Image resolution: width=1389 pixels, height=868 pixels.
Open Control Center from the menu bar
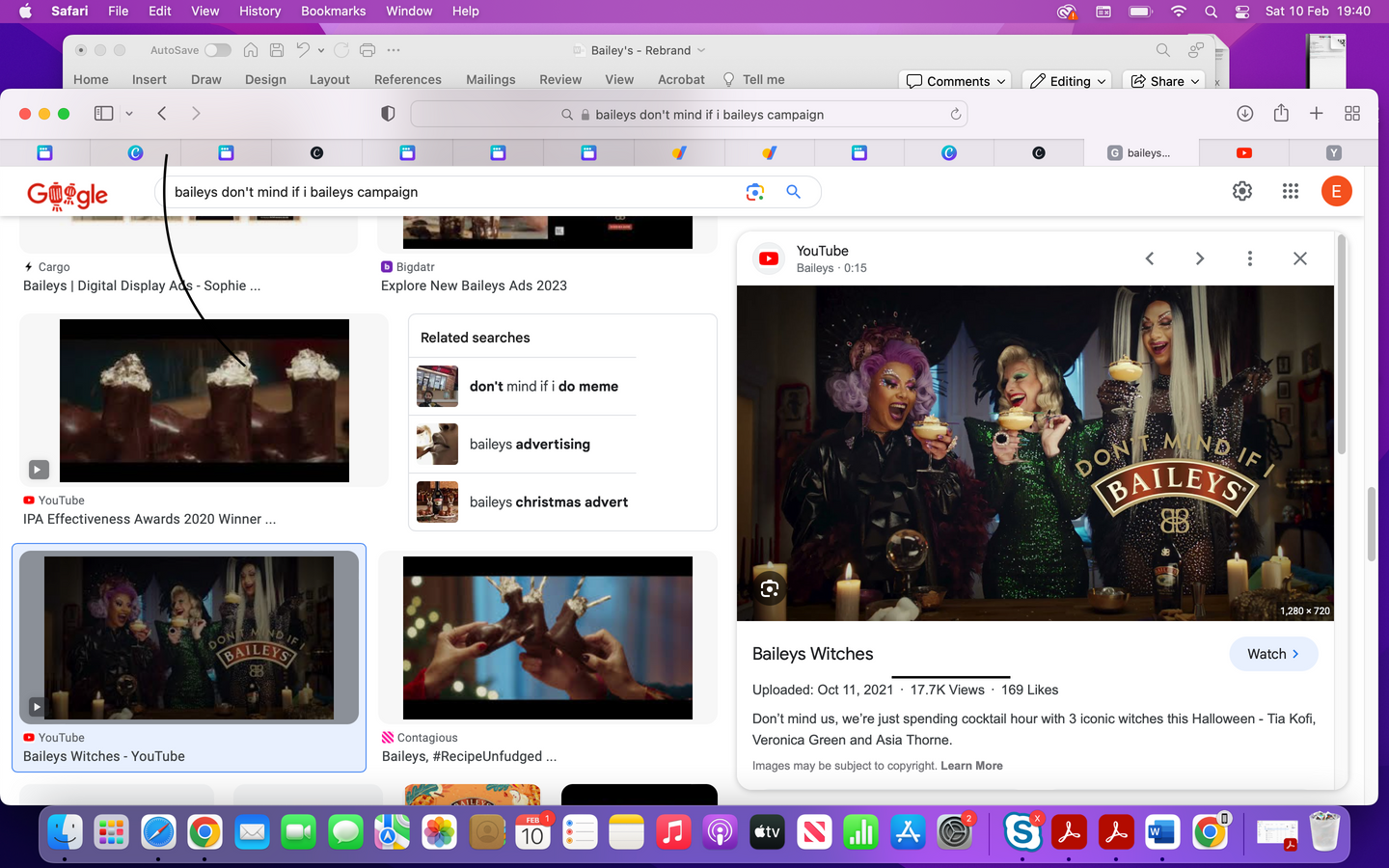click(x=1242, y=12)
